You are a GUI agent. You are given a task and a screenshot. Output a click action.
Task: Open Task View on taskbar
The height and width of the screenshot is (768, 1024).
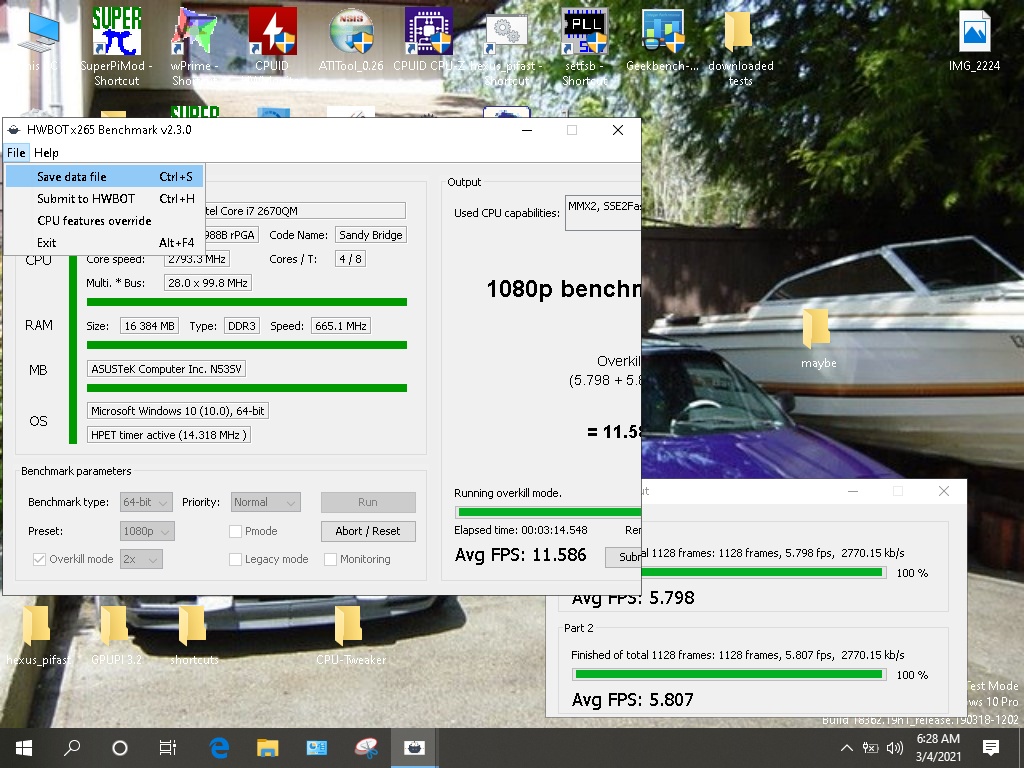[x=167, y=748]
